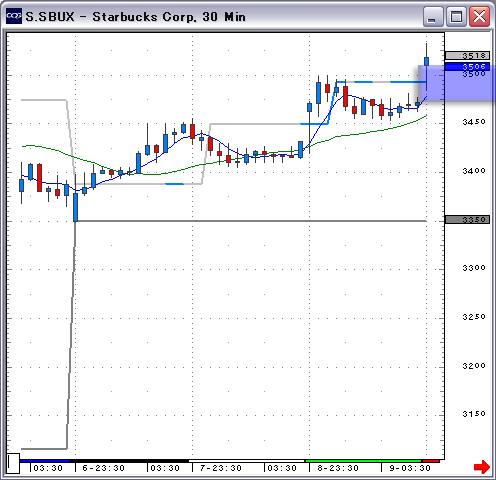The image size is (496, 480).
Task: Click the 7-23:30 time axis label
Action: 220,468
